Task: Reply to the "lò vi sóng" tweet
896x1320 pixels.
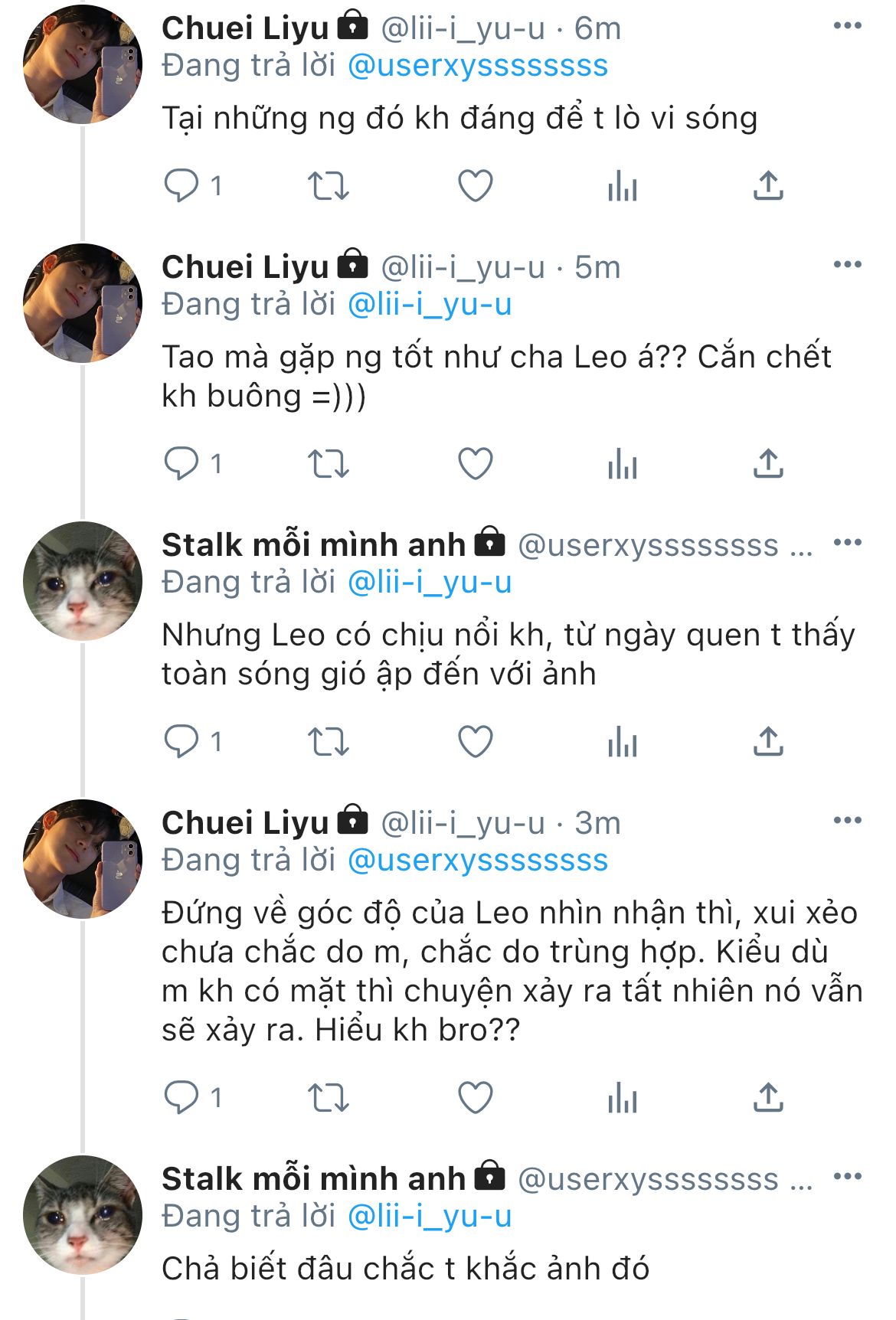Action: [181, 186]
